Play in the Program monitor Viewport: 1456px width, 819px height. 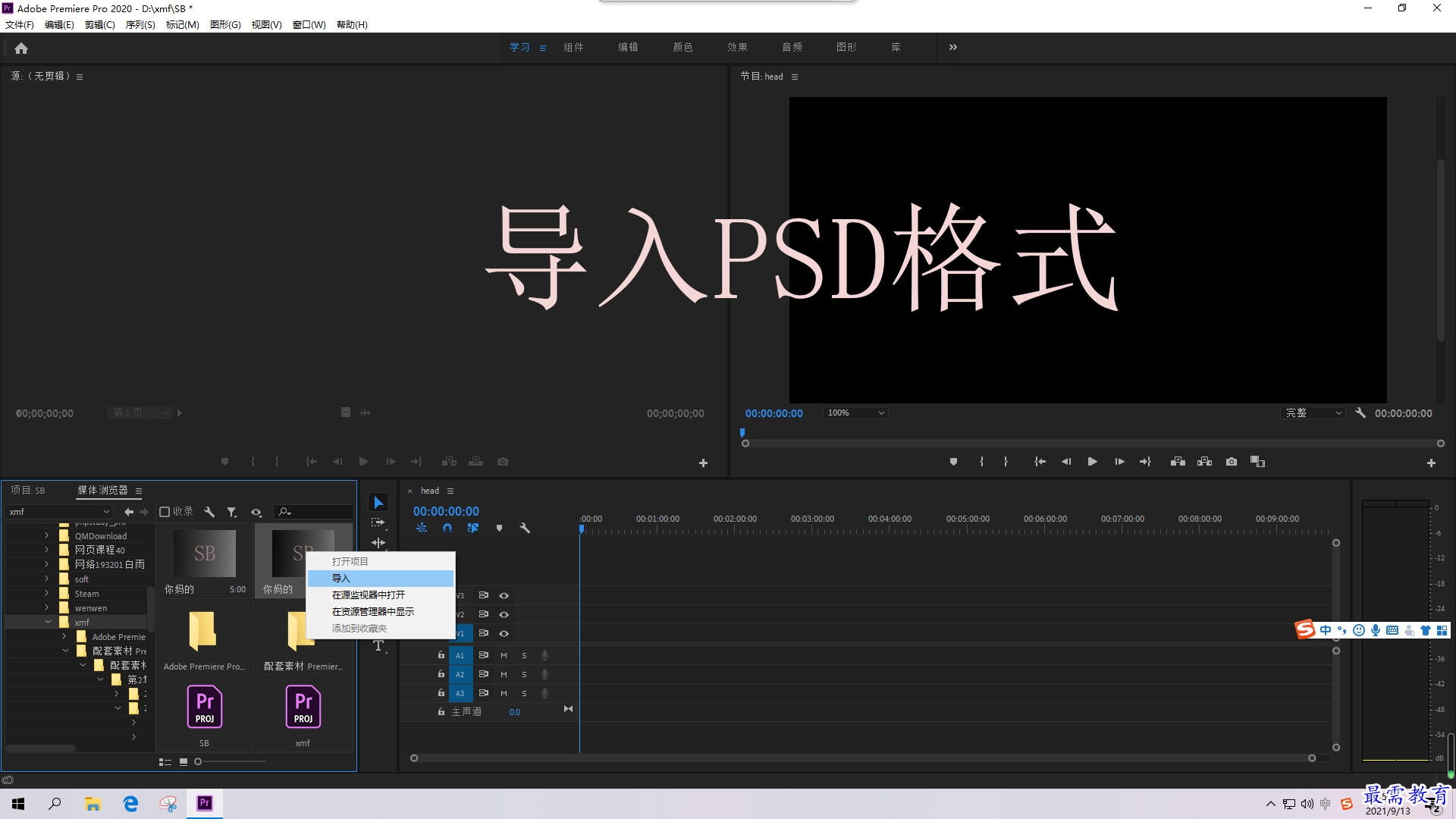pyautogui.click(x=1092, y=461)
